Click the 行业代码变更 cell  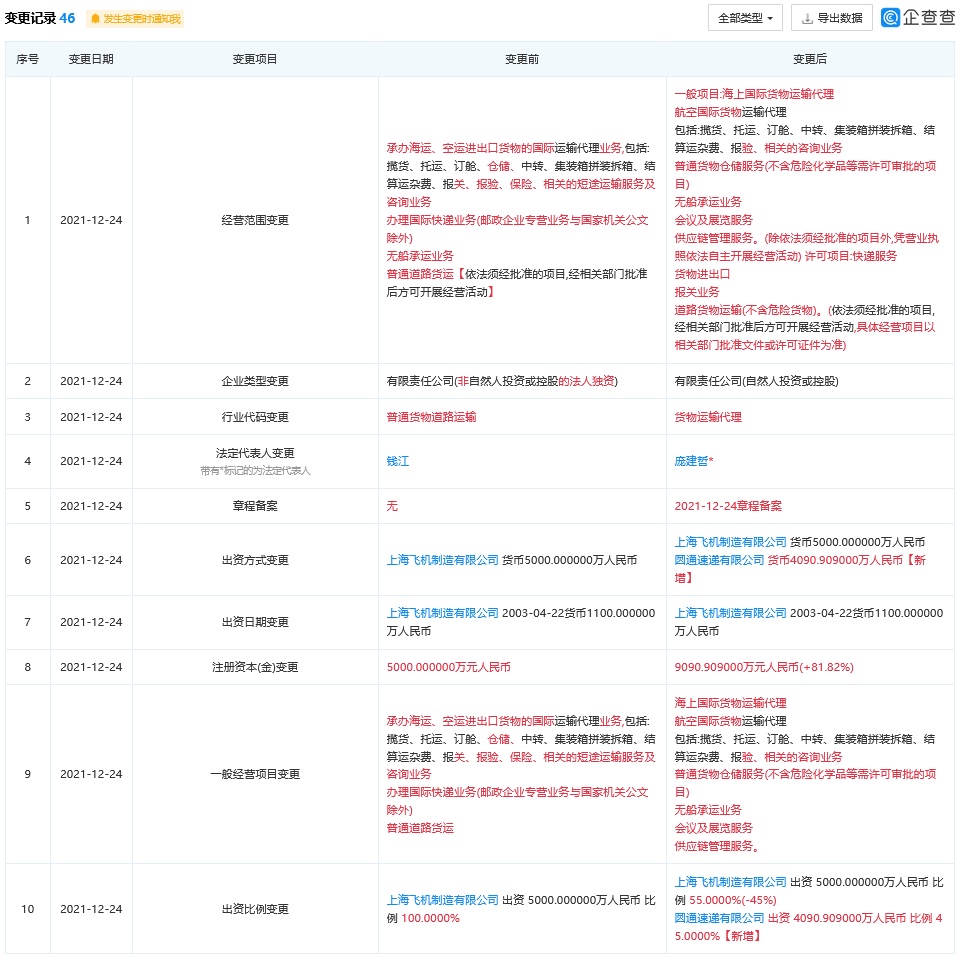[x=255, y=417]
